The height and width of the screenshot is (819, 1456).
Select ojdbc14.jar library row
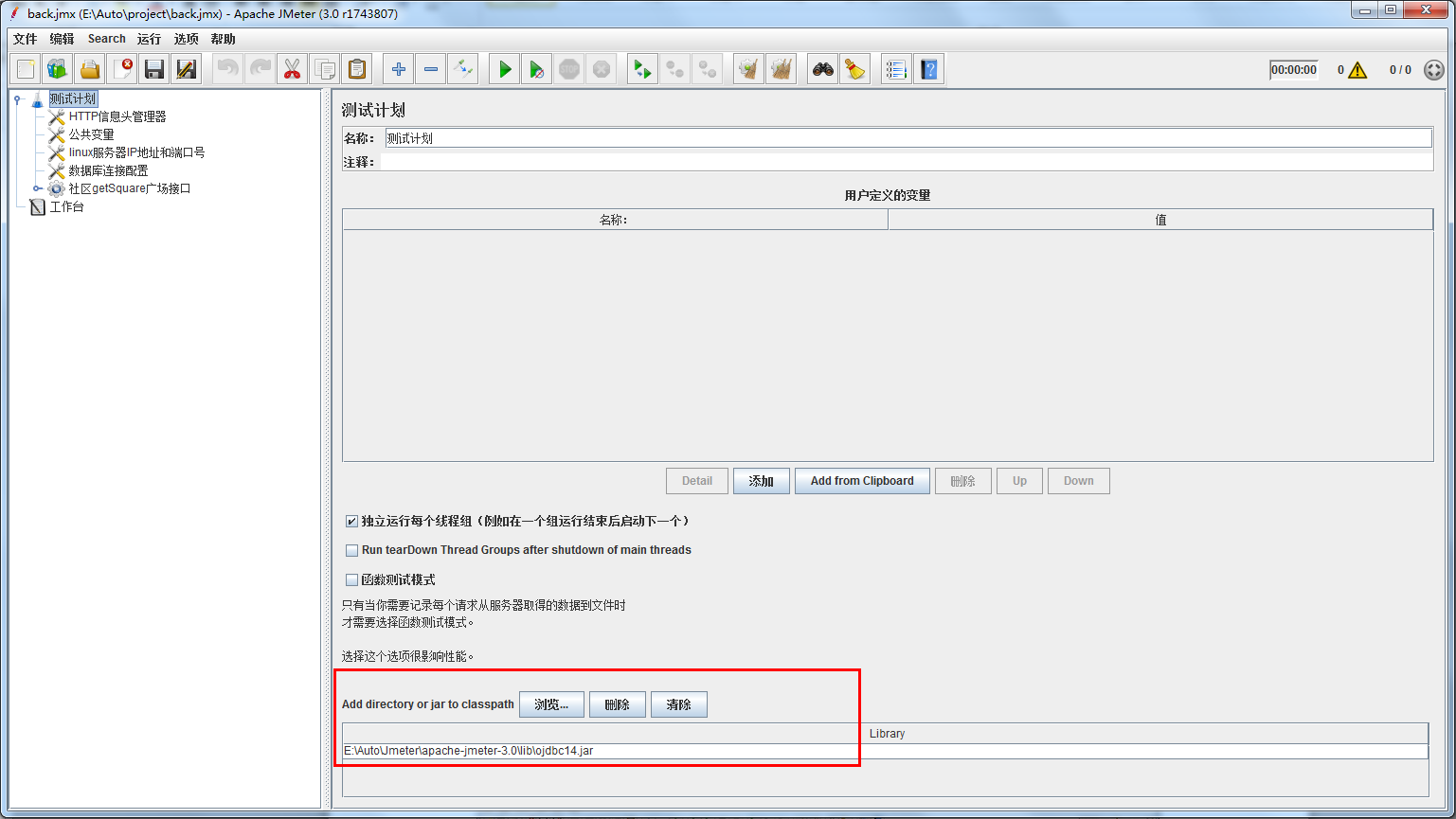(886, 751)
